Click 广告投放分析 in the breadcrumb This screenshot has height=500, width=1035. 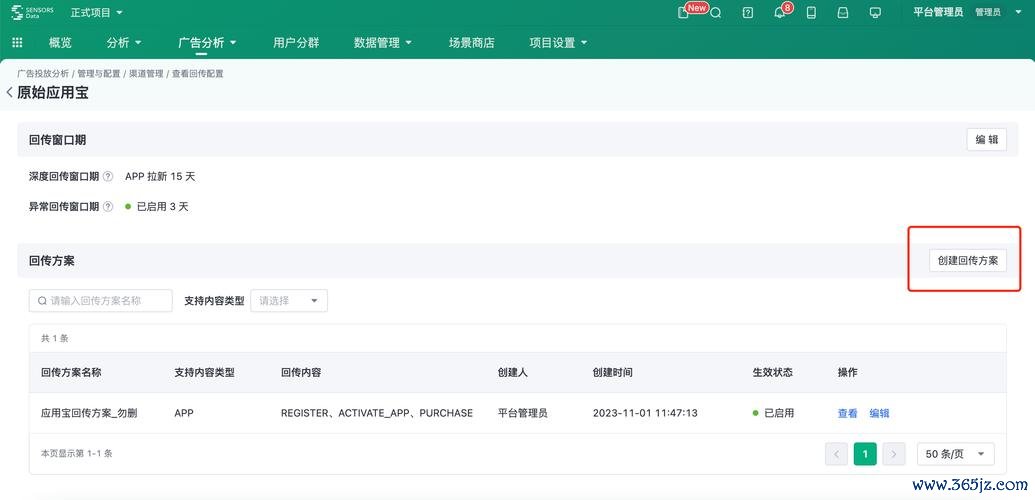point(43,74)
